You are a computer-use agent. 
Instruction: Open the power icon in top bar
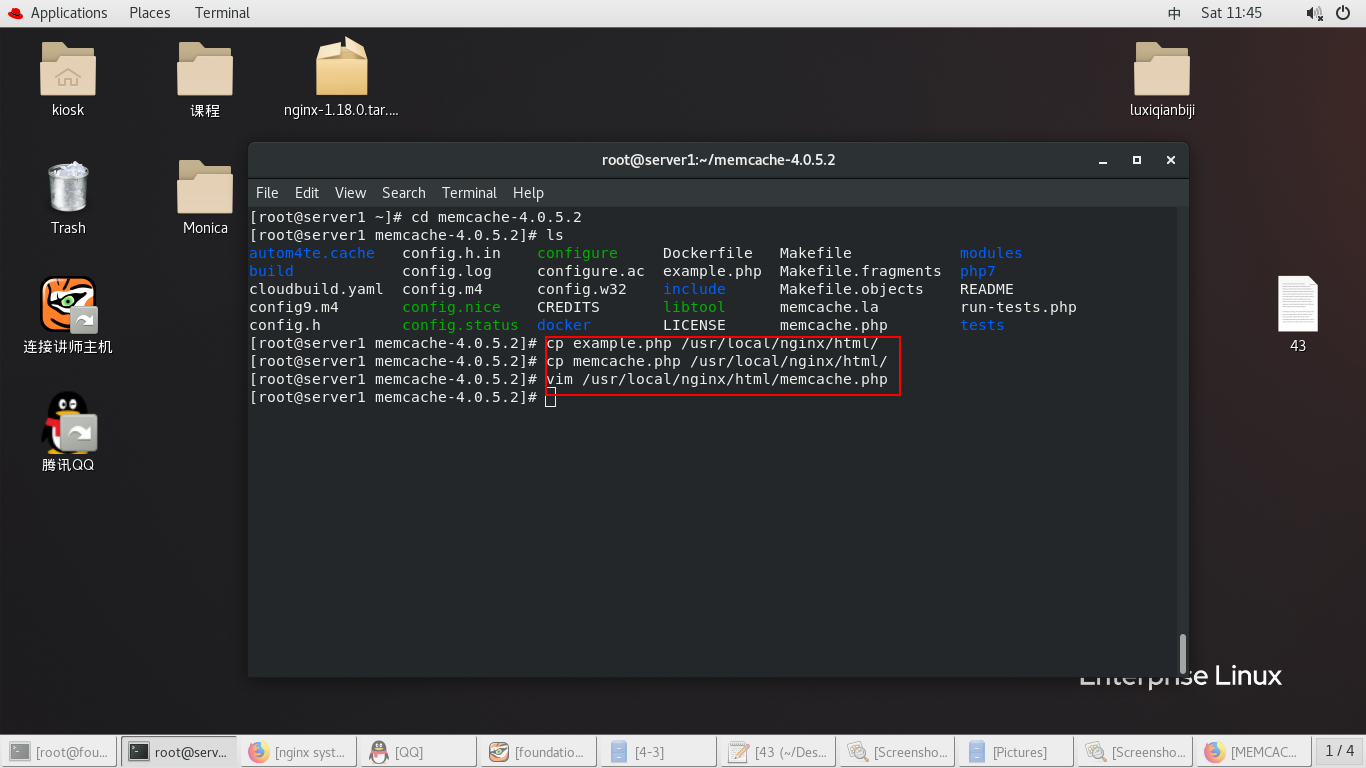pyautogui.click(x=1345, y=13)
